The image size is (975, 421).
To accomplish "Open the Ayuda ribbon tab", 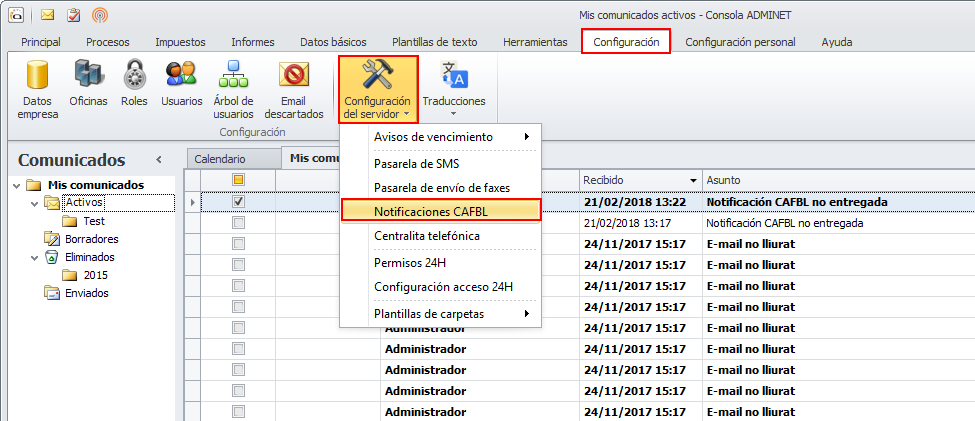I will pyautogui.click(x=836, y=42).
